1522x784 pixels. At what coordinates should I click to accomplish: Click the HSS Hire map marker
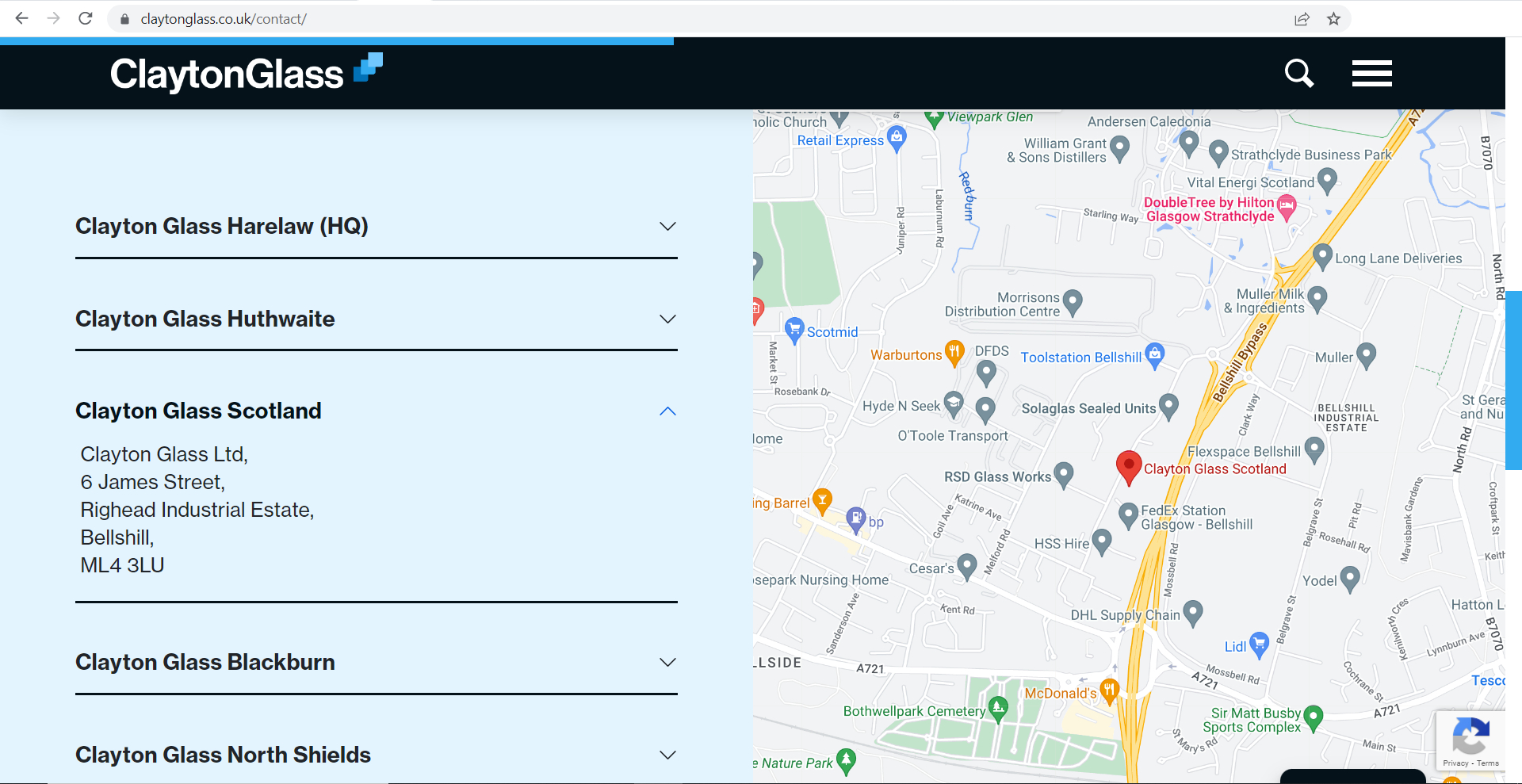[x=1102, y=542]
